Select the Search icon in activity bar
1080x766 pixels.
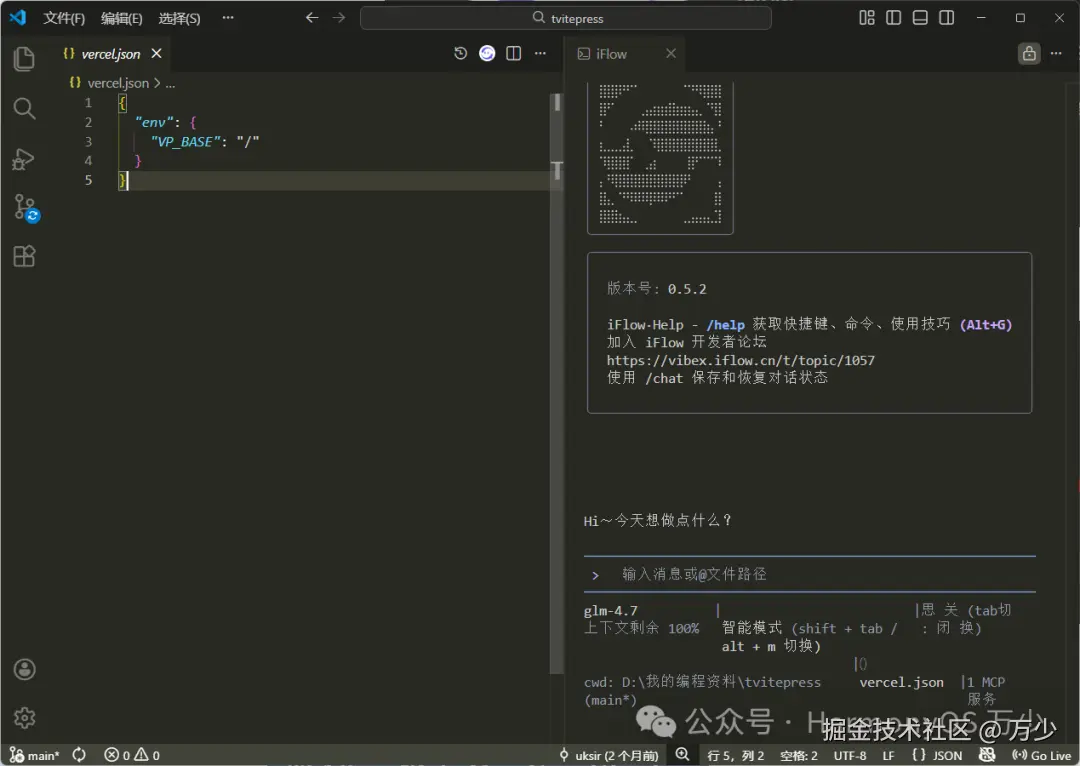pyautogui.click(x=24, y=108)
